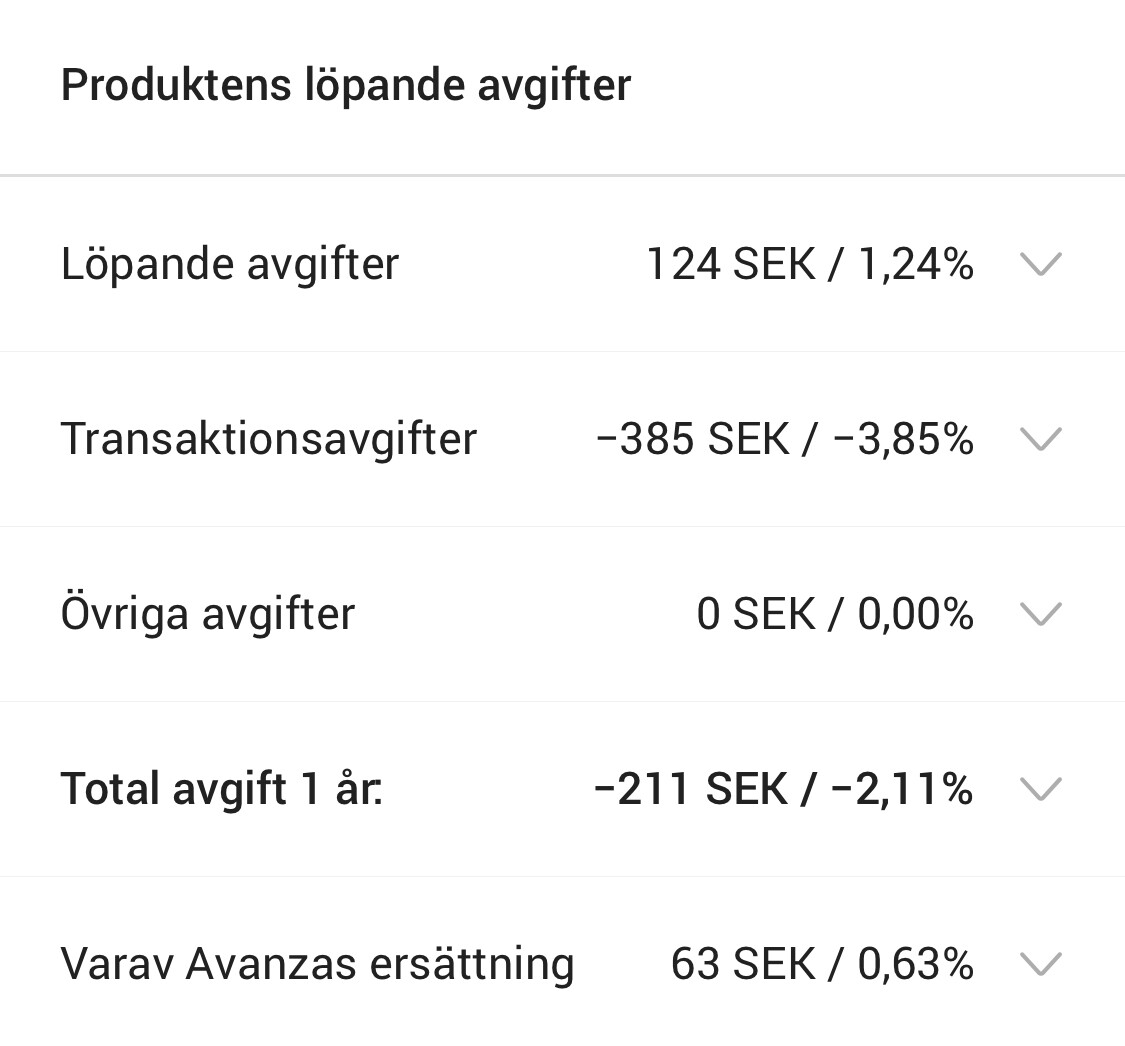Tap the 63 SEK amount
The image size is (1125, 1046).
pos(743,964)
